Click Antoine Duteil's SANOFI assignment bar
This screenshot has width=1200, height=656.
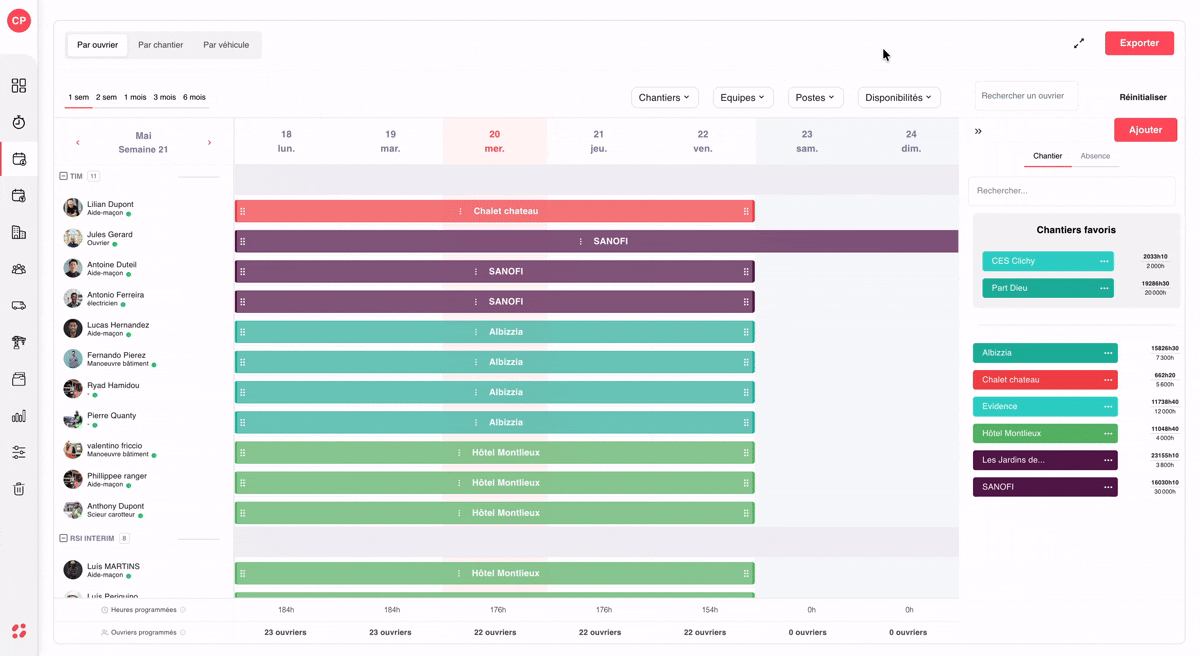494,271
